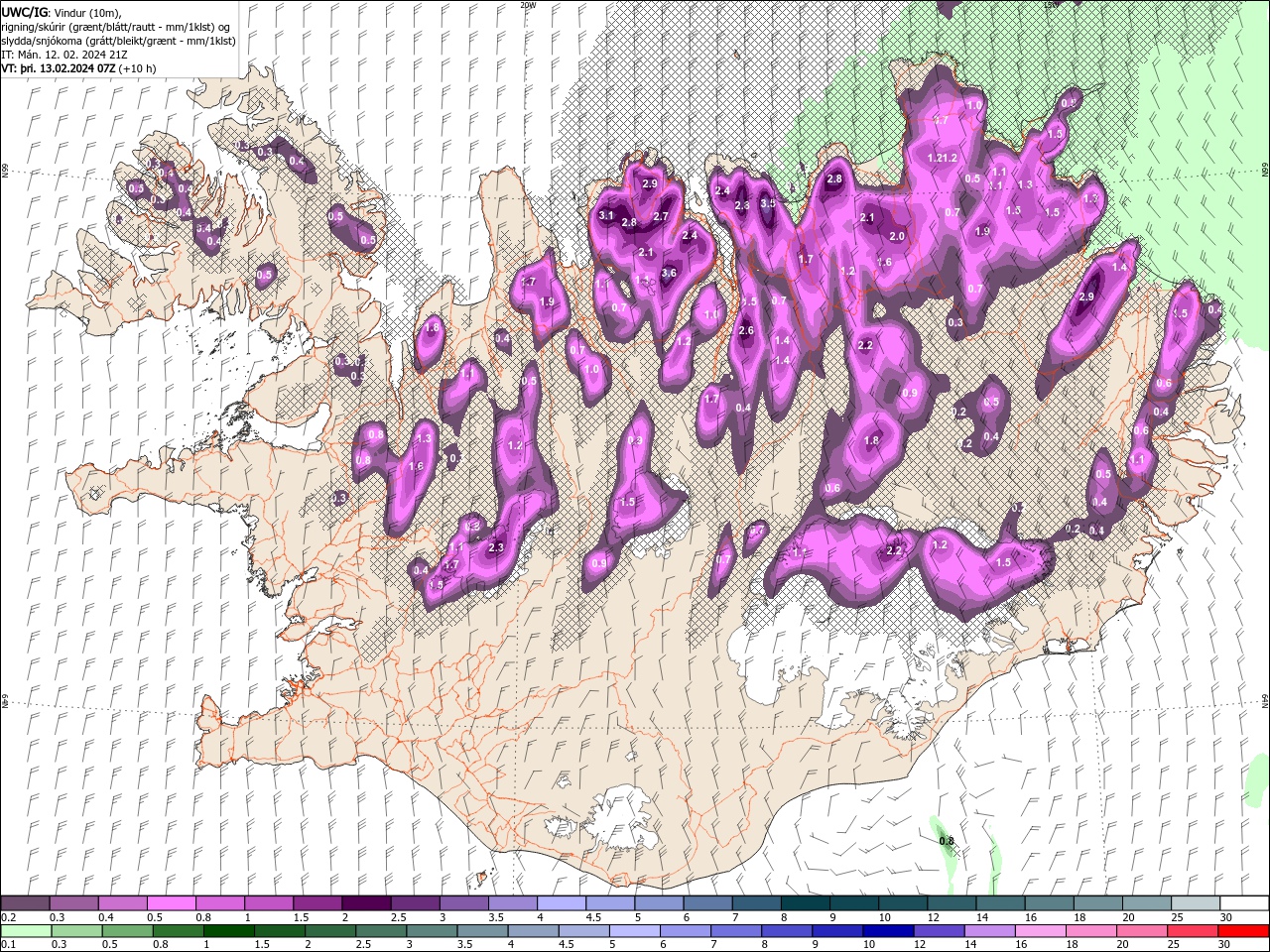The height and width of the screenshot is (952, 1270).
Task: Click the bright red swatch after 30
Action: [1243, 931]
